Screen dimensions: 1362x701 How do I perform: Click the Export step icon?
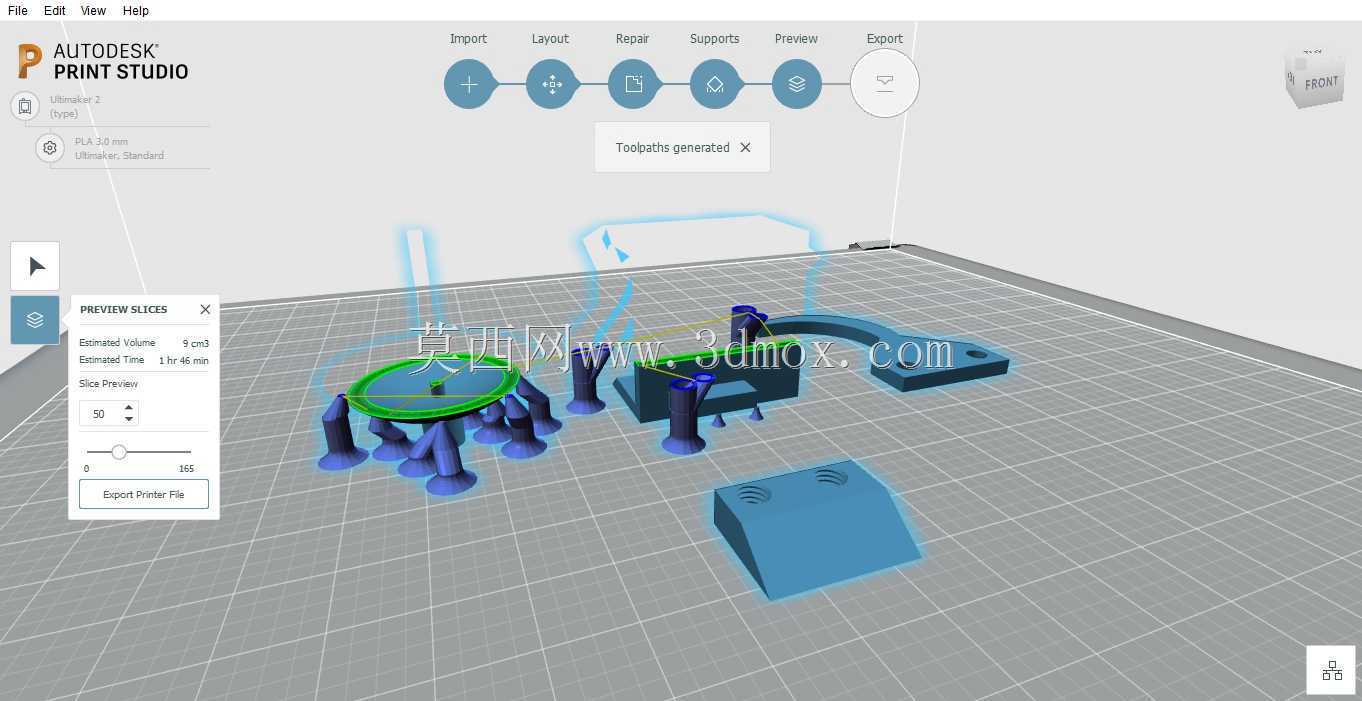click(885, 83)
